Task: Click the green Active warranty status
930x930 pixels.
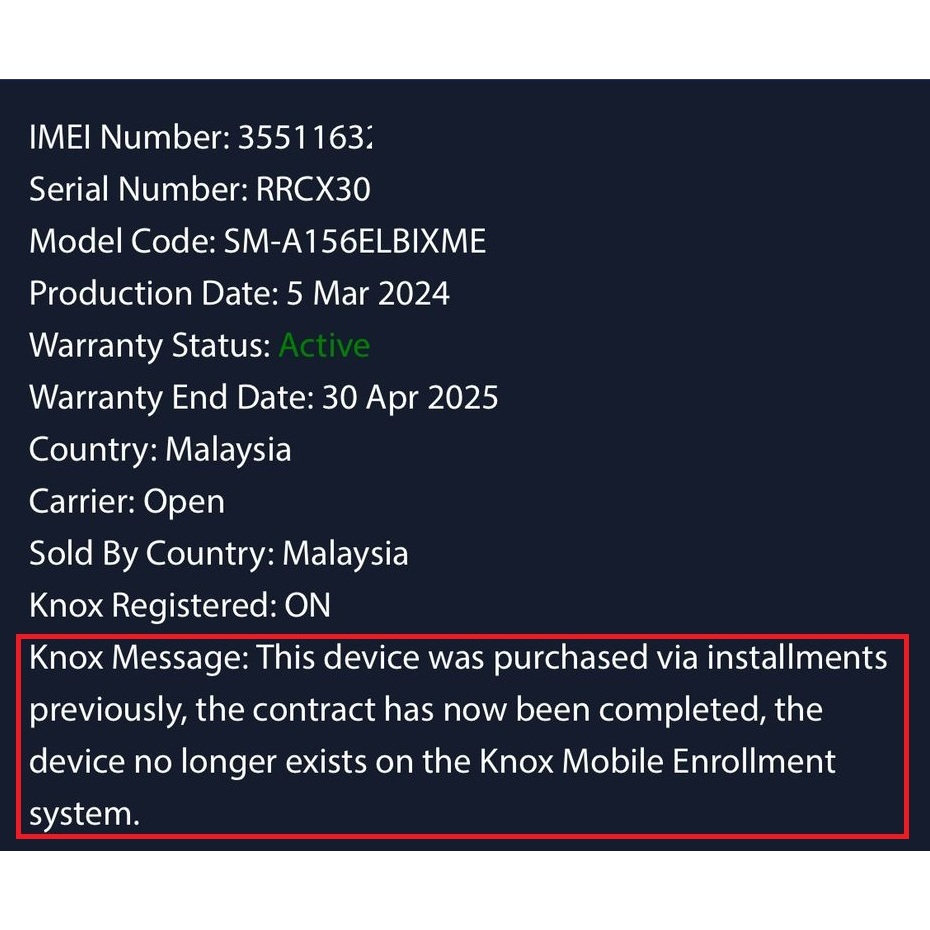Action: point(324,345)
